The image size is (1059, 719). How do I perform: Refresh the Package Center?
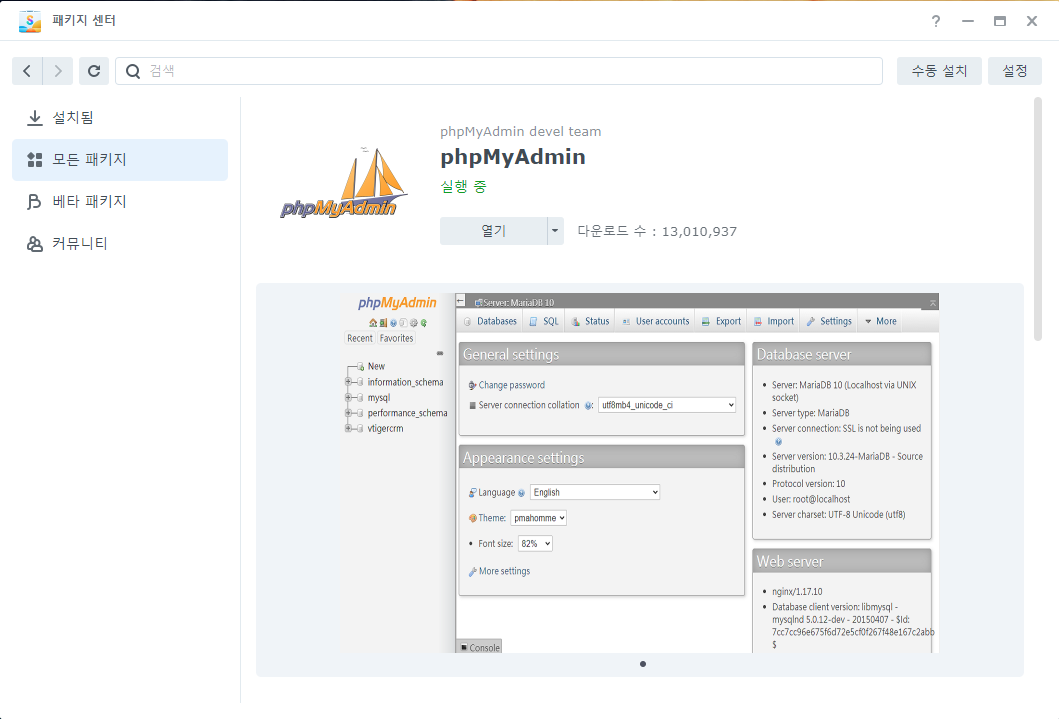pyautogui.click(x=94, y=71)
